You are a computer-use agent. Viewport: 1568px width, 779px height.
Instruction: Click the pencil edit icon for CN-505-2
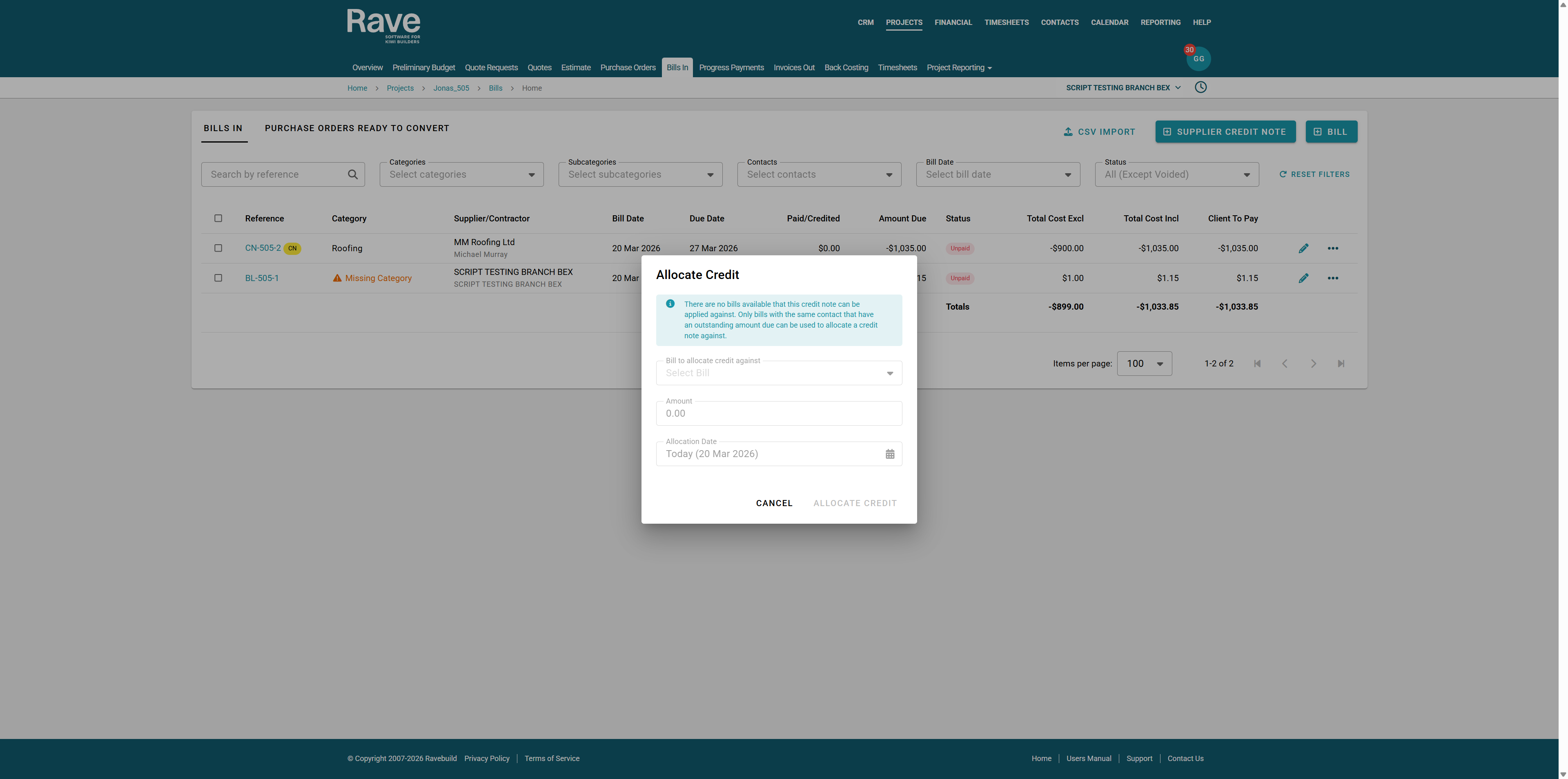(1303, 248)
